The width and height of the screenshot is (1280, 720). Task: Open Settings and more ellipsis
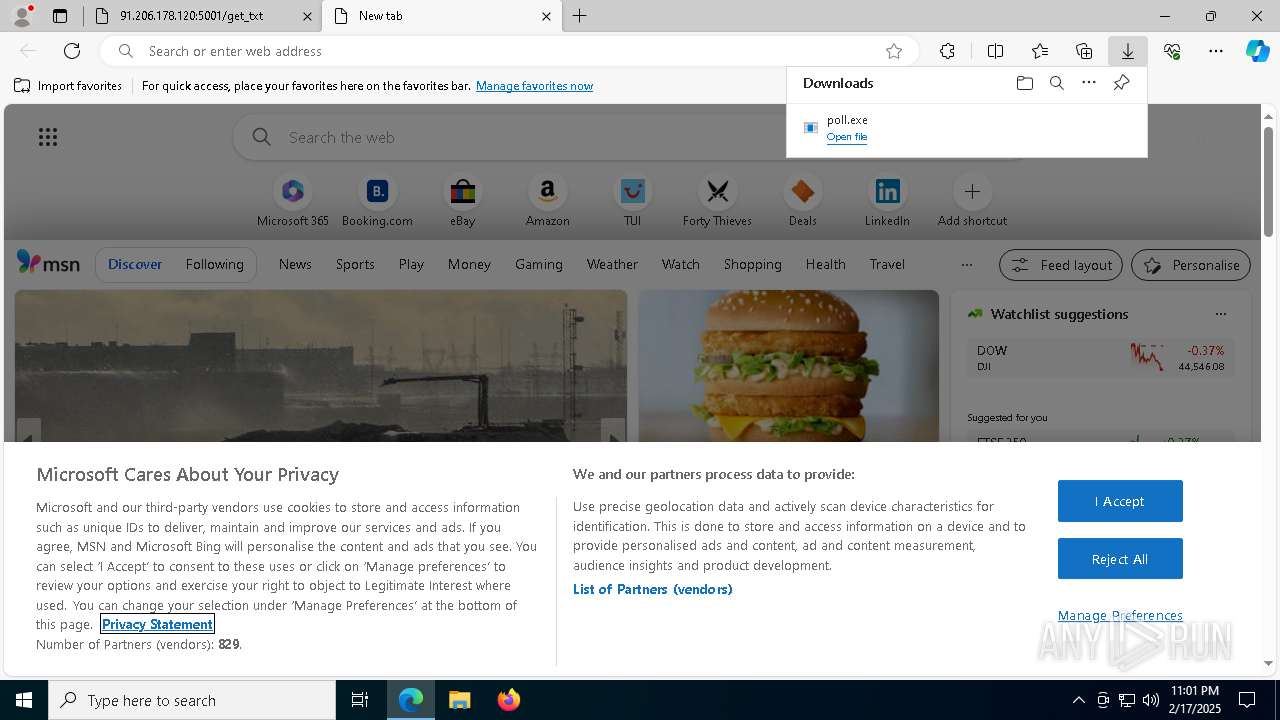1216,51
